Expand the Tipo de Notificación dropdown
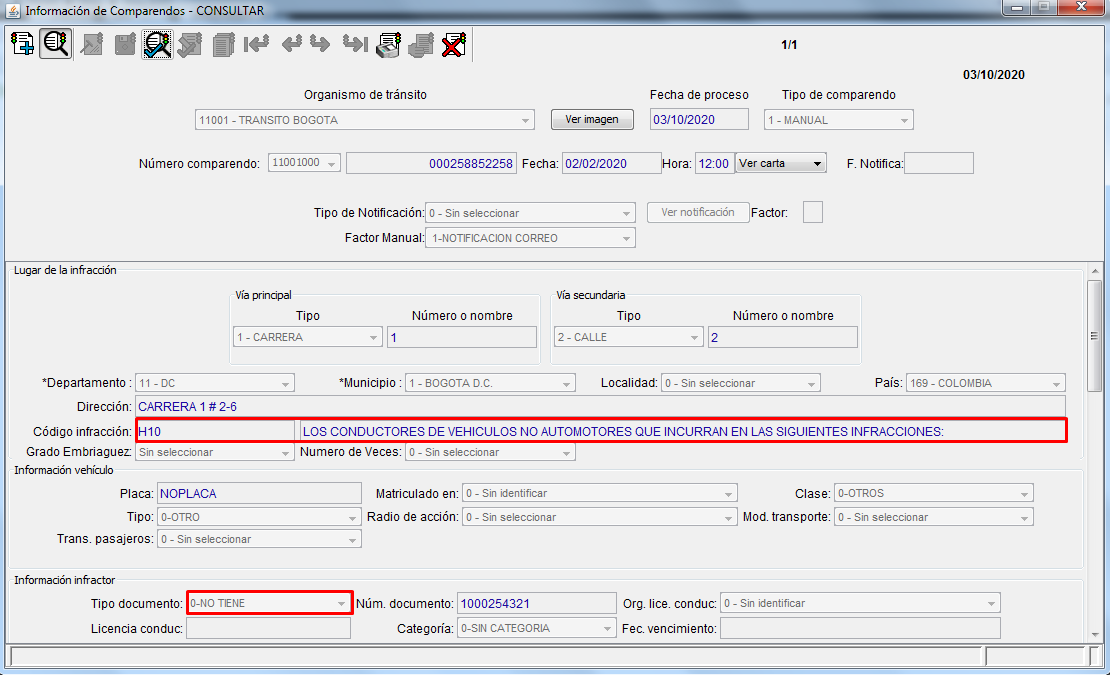 pyautogui.click(x=530, y=213)
